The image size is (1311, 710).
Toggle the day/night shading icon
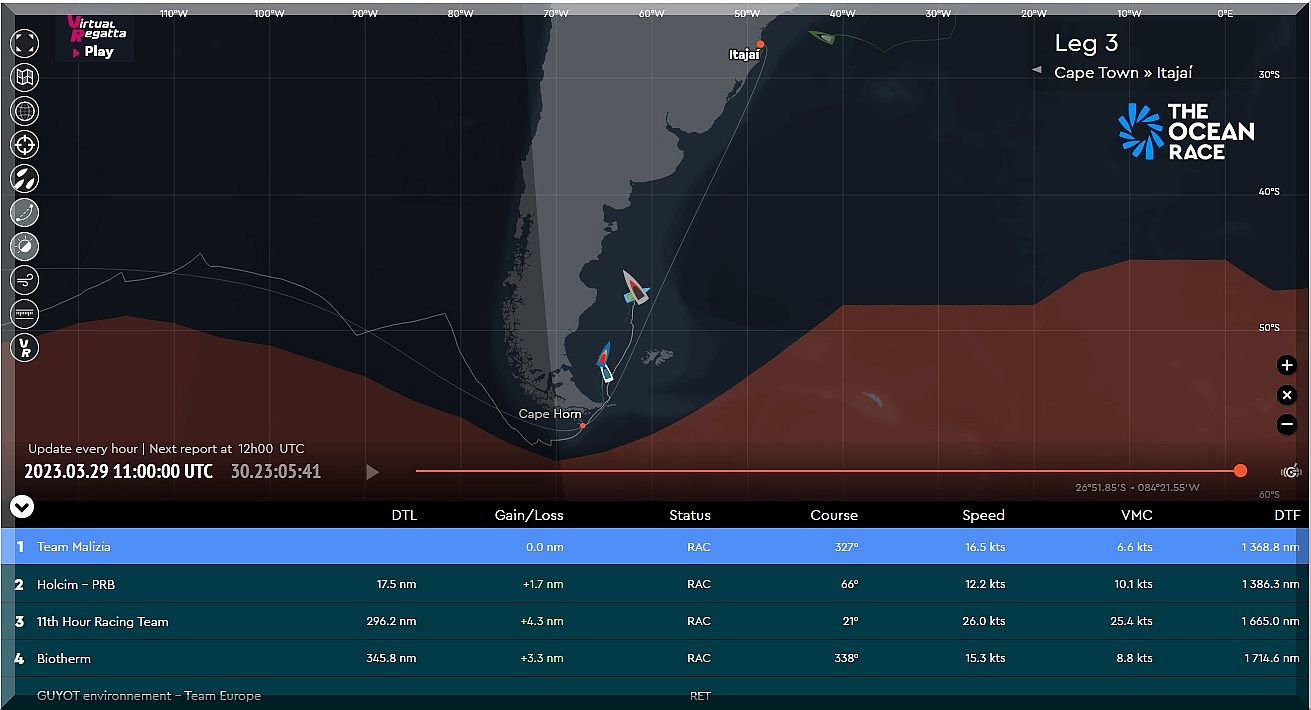(24, 246)
